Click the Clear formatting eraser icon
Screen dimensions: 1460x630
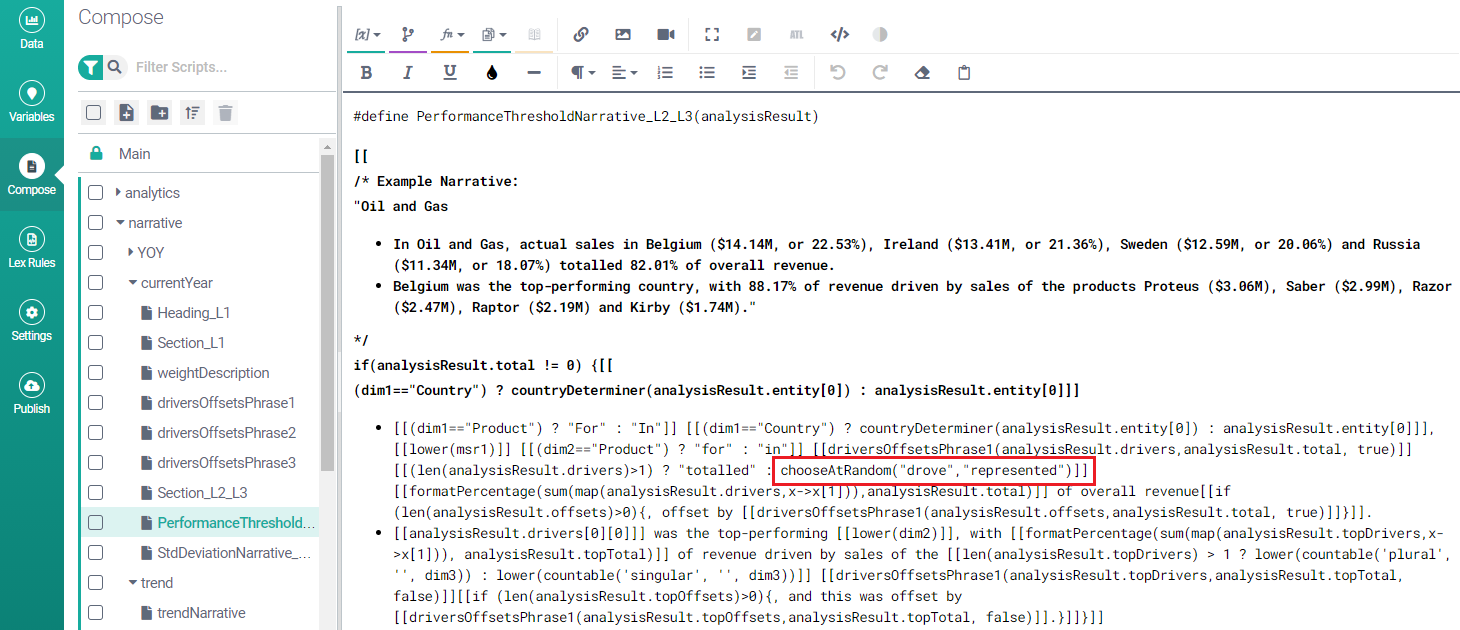point(922,73)
